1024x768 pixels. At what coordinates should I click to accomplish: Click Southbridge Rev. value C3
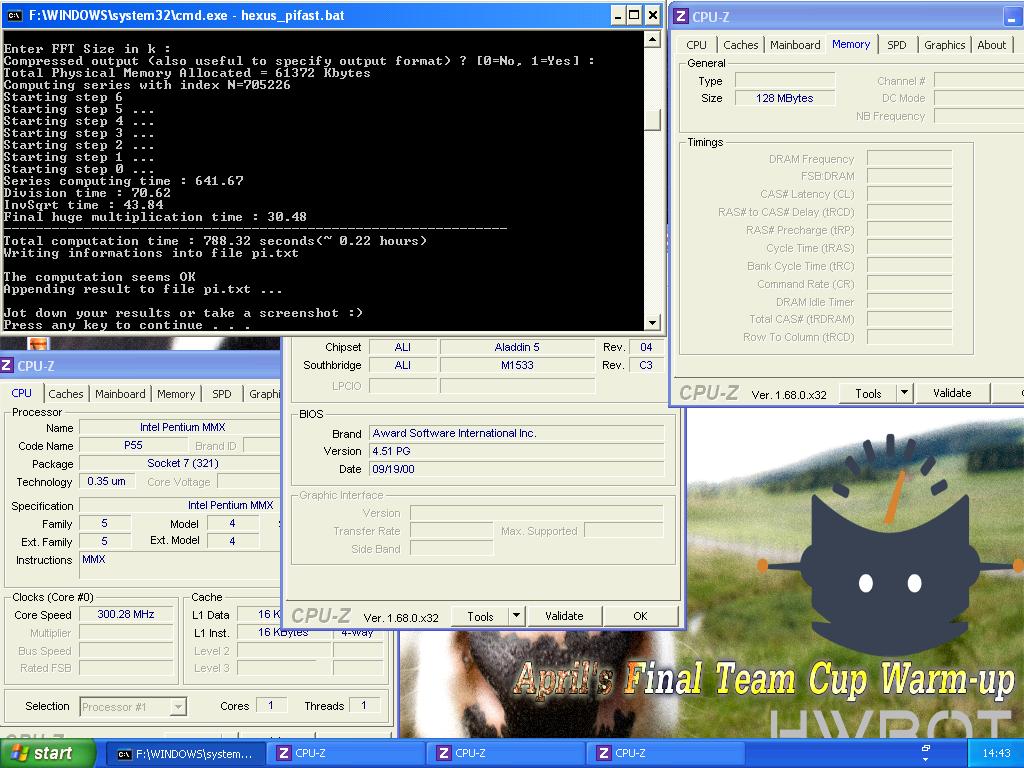point(646,365)
